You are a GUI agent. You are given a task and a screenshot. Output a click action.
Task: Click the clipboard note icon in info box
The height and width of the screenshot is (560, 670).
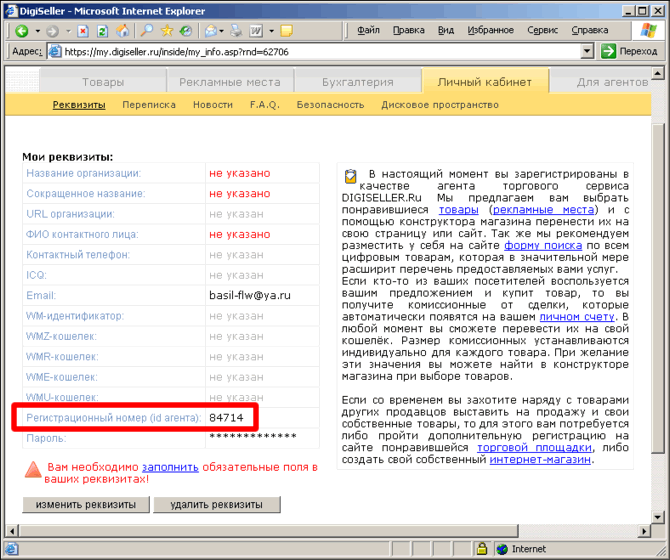(350, 176)
